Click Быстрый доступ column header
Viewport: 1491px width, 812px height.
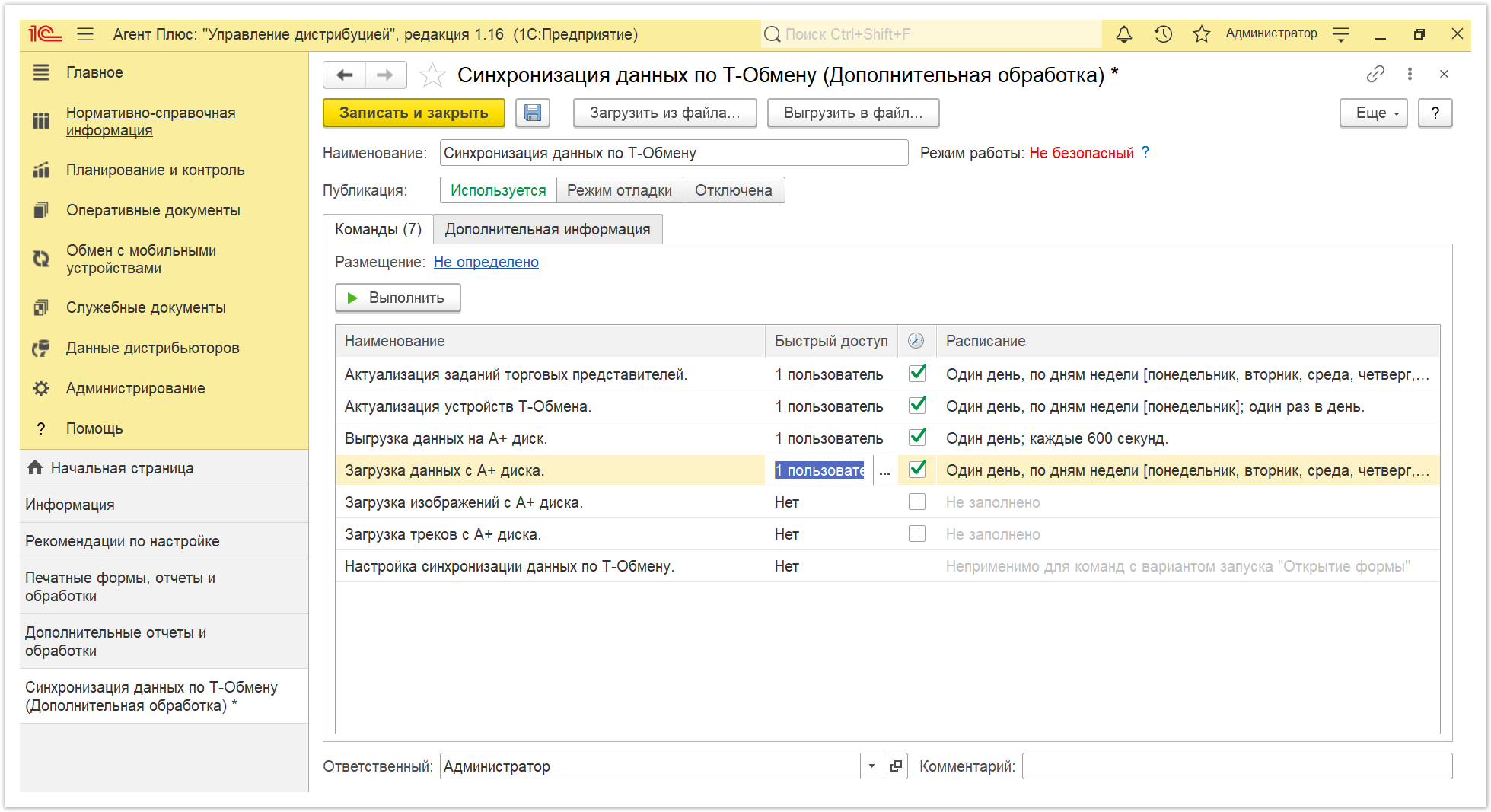click(831, 341)
